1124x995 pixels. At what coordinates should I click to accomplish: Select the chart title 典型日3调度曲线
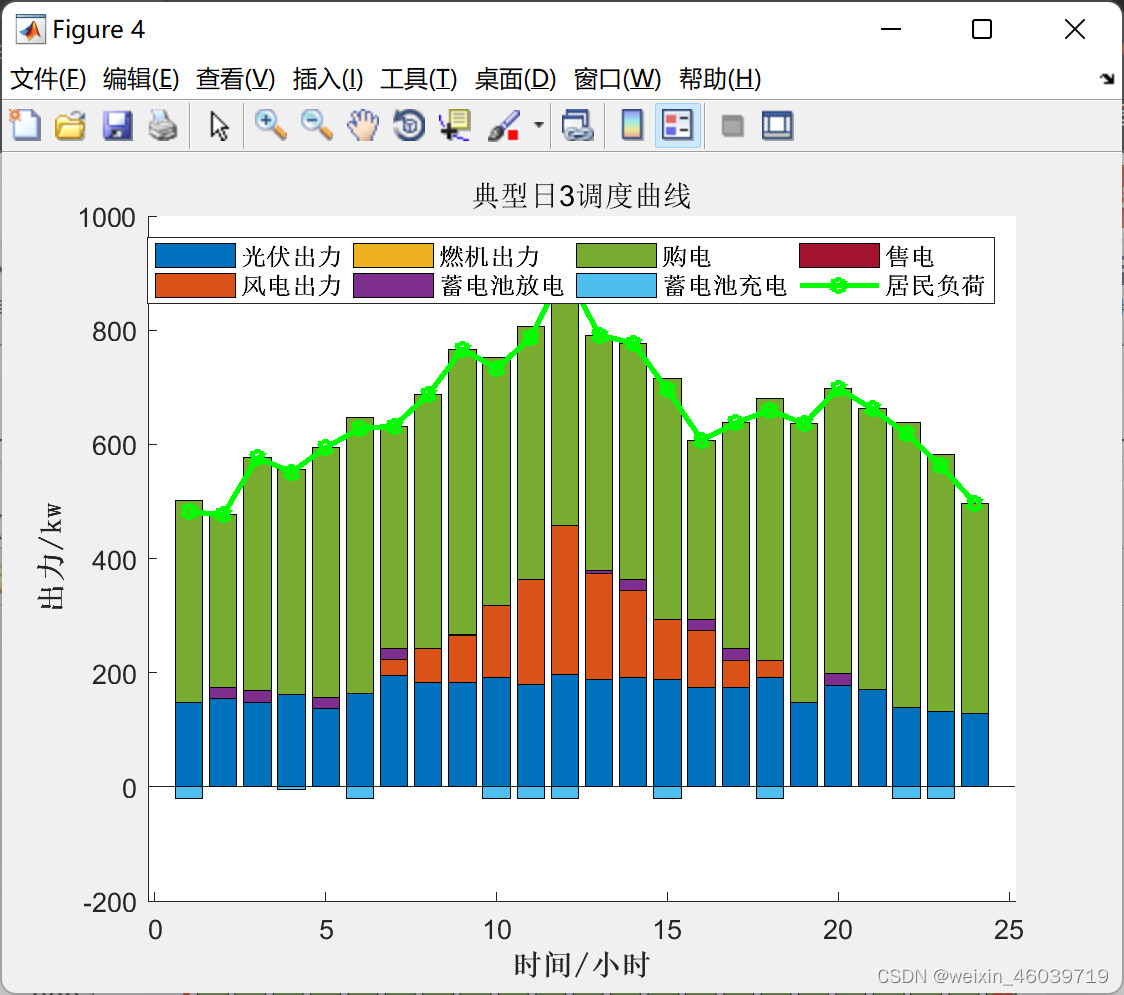pos(581,196)
